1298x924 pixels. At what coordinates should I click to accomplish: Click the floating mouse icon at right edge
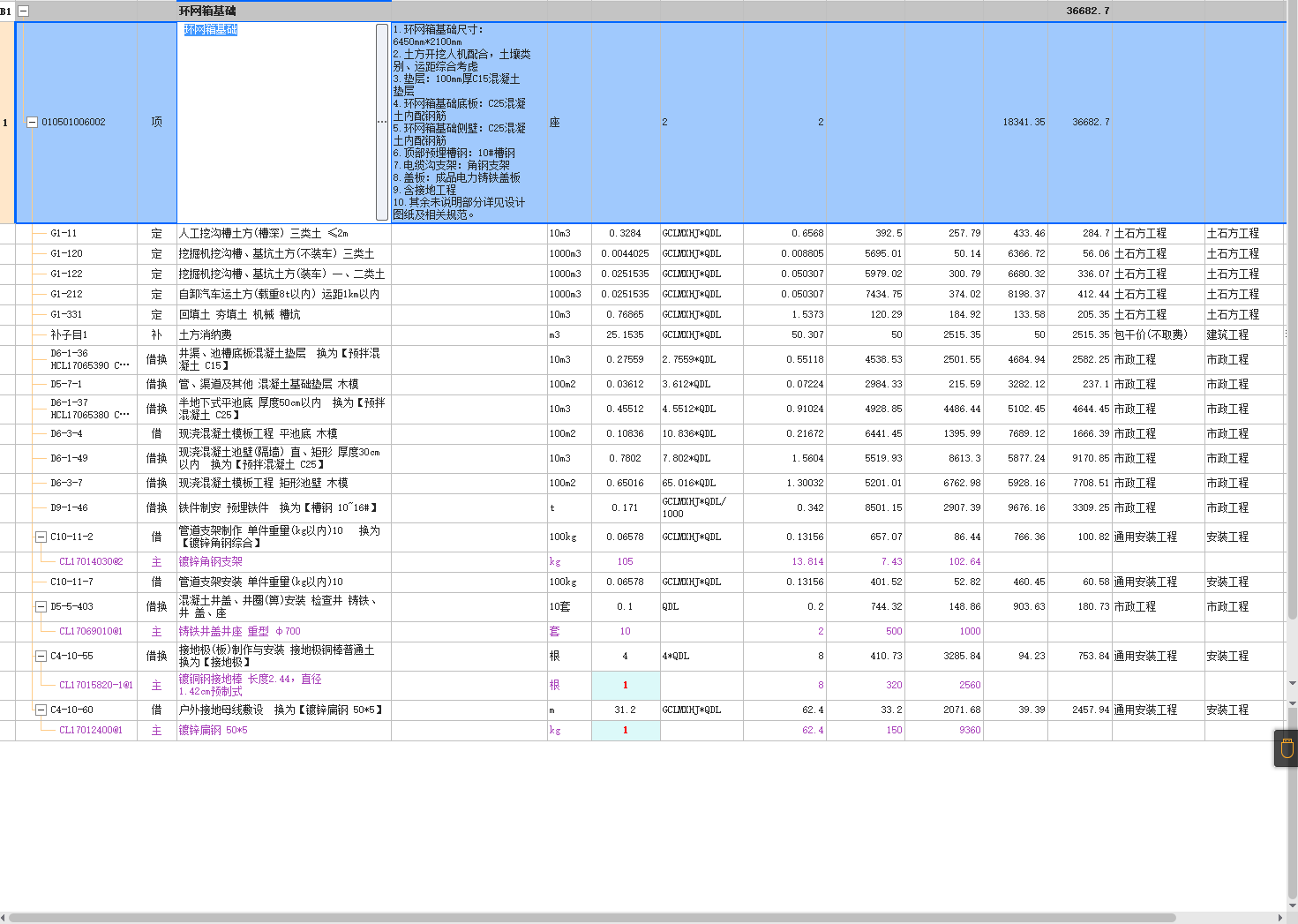point(1286,748)
